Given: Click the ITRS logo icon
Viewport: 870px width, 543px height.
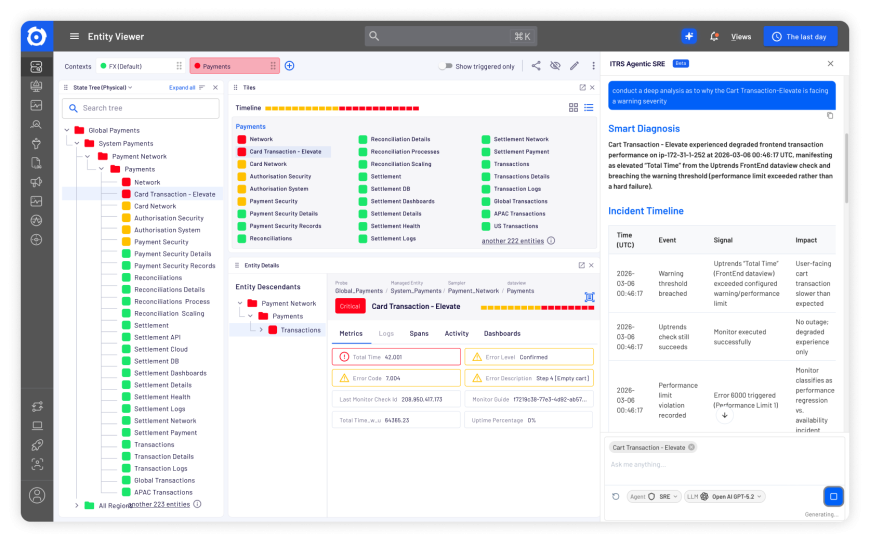Looking at the screenshot, I should 37,37.
